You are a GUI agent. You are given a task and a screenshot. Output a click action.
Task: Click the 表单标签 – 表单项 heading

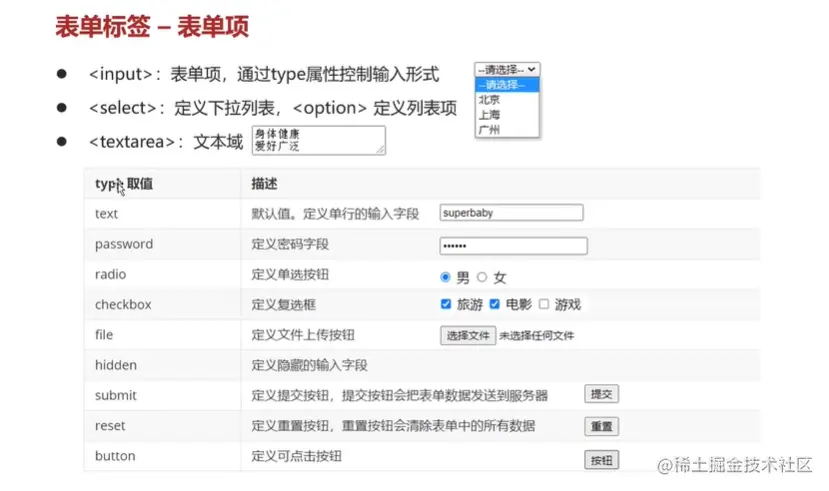152,26
